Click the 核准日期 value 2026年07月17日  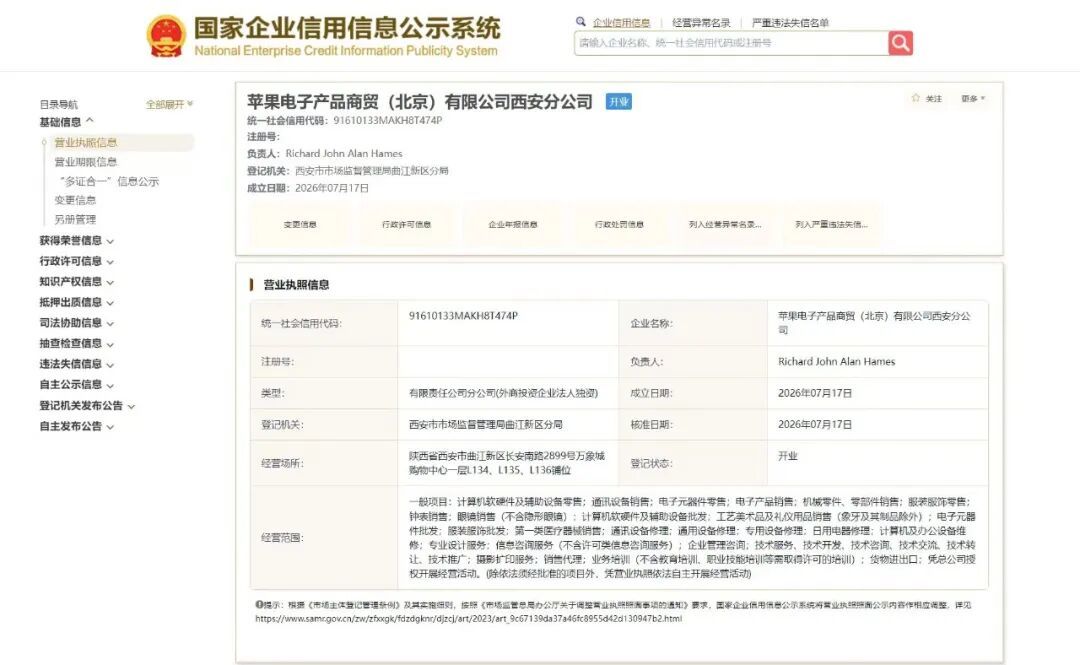815,424
